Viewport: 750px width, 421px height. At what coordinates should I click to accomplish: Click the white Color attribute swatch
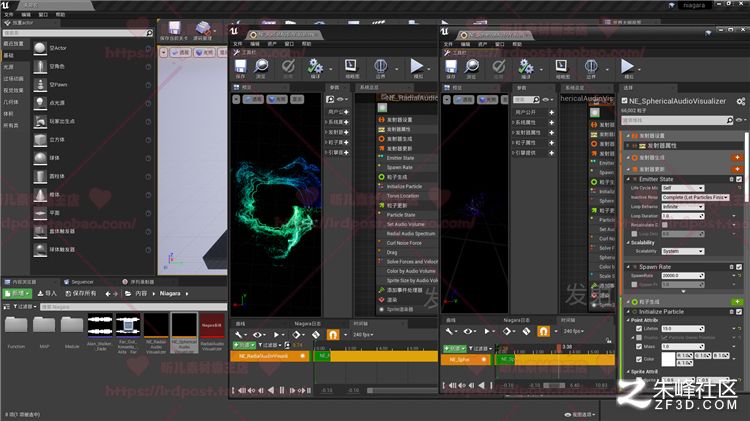[x=668, y=359]
